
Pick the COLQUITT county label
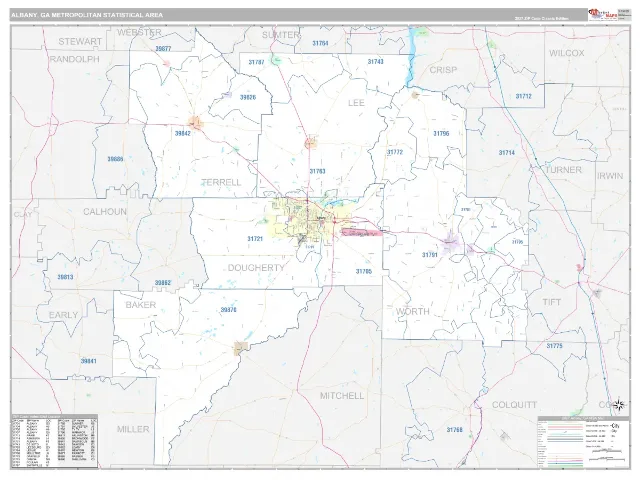click(x=514, y=405)
